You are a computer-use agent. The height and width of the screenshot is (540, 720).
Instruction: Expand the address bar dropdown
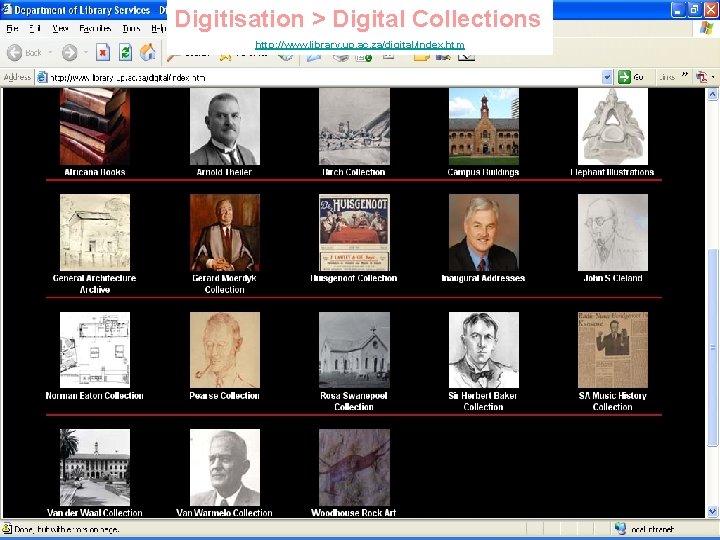click(607, 77)
